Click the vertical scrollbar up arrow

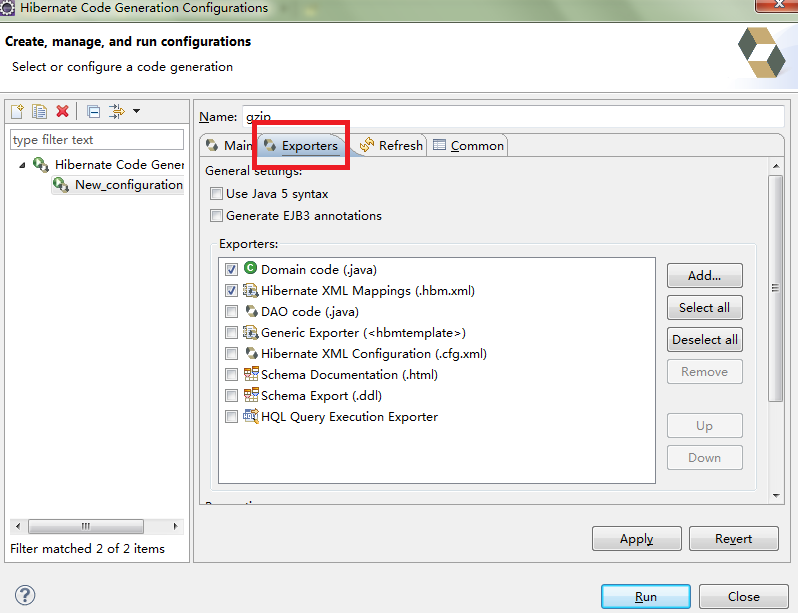click(x=776, y=166)
